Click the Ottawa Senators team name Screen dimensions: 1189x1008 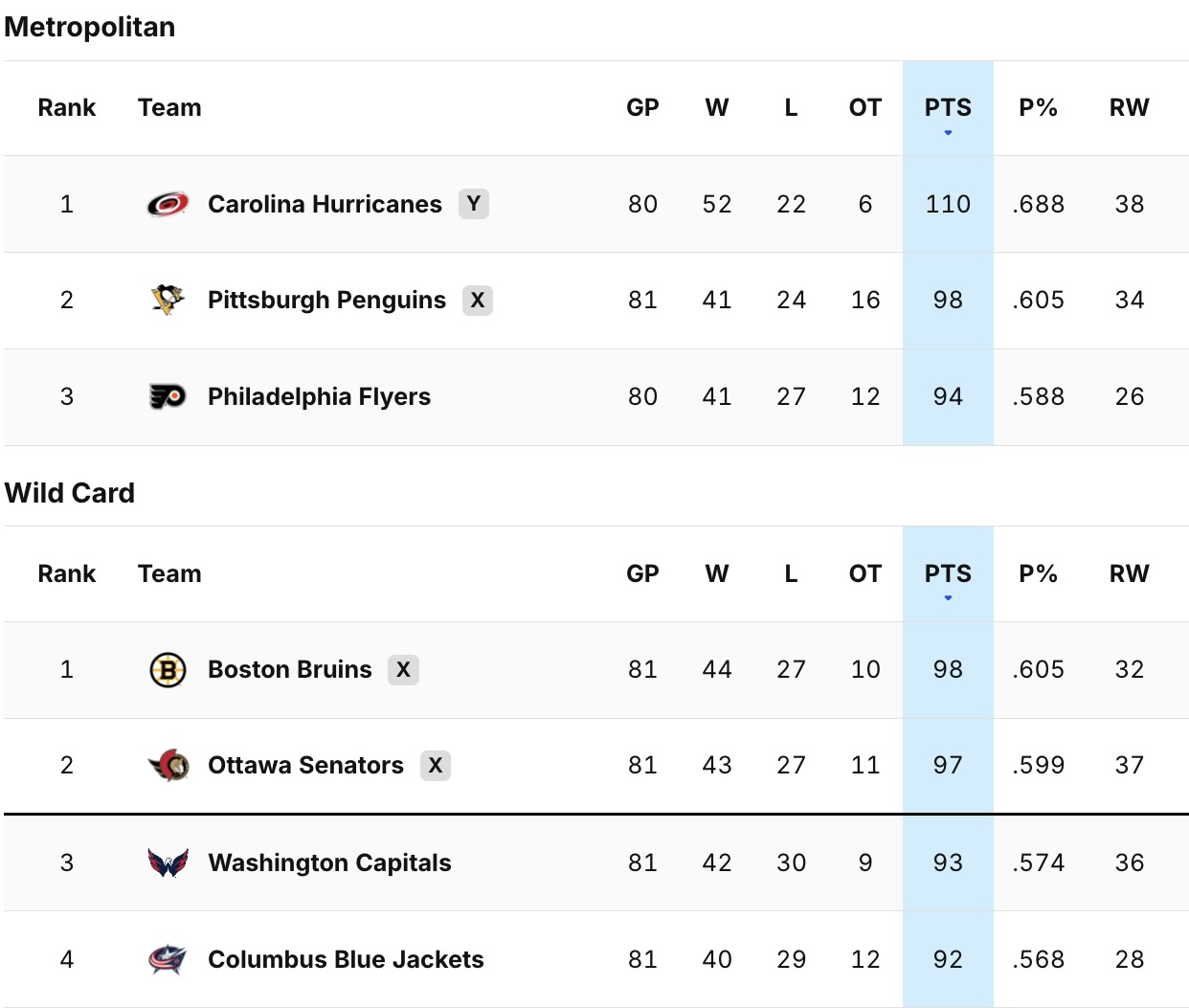(x=305, y=765)
